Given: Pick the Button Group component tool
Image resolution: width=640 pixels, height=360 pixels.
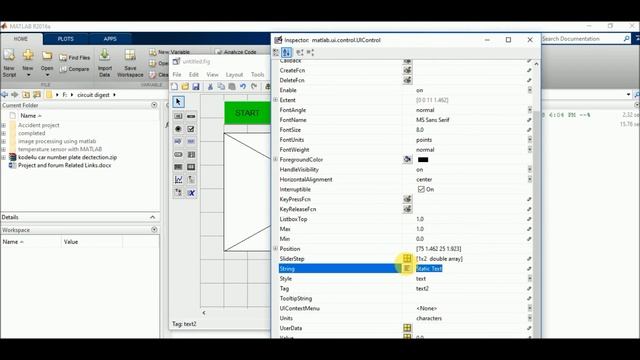Looking at the screenshot, I should tap(178, 193).
